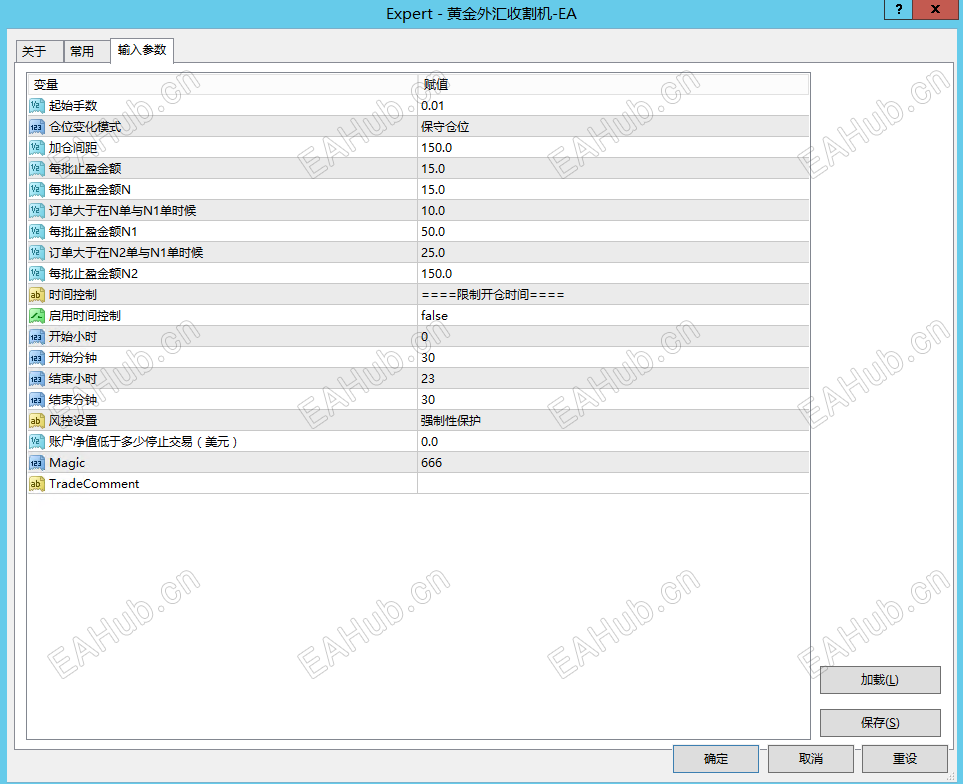963x784 pixels.
Task: Click the string icon beside 时间控制
Action: [37, 295]
